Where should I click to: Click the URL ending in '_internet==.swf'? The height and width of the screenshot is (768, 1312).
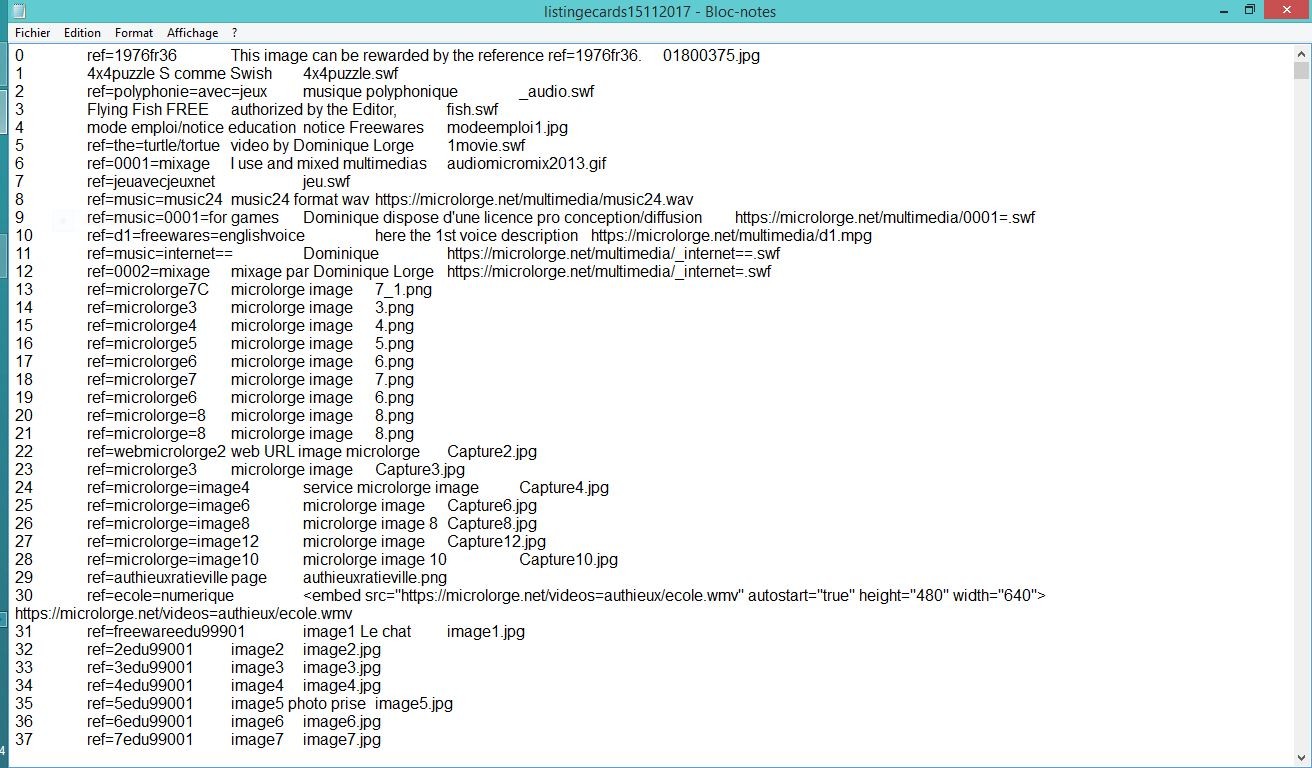613,254
